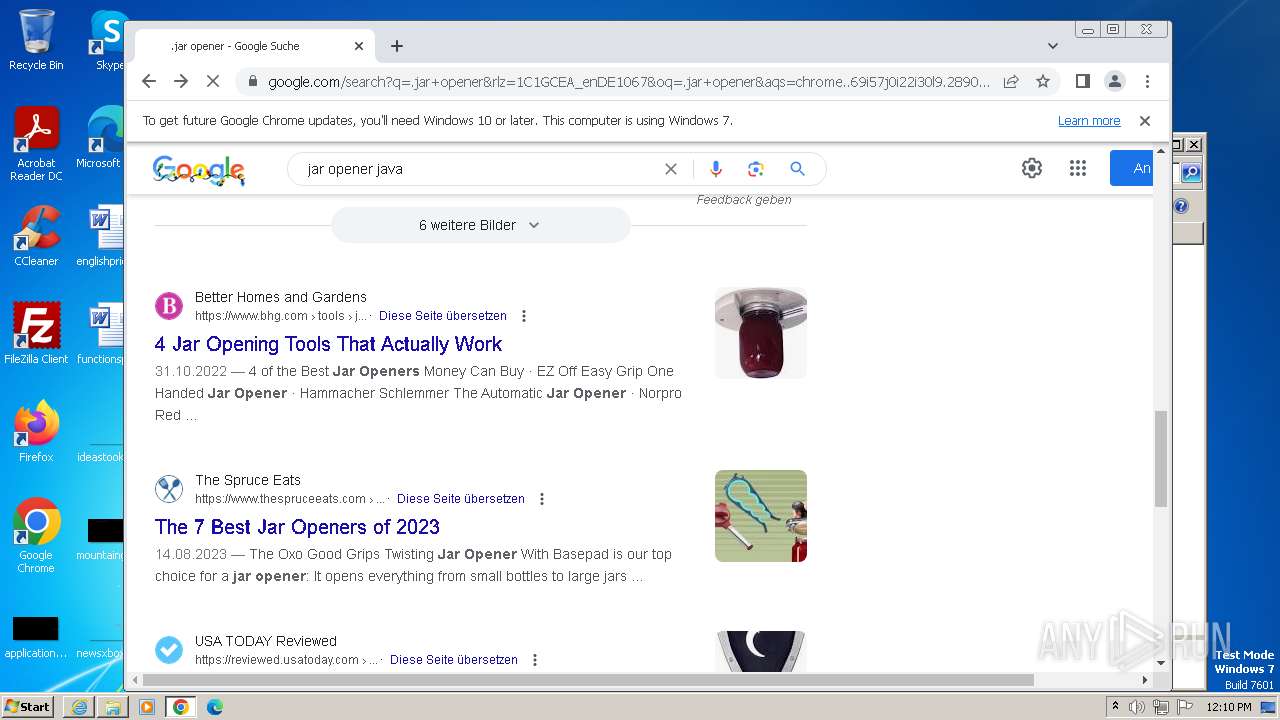Launch Internet Explorer from the taskbar
Image resolution: width=1280 pixels, height=720 pixels.
coord(79,707)
